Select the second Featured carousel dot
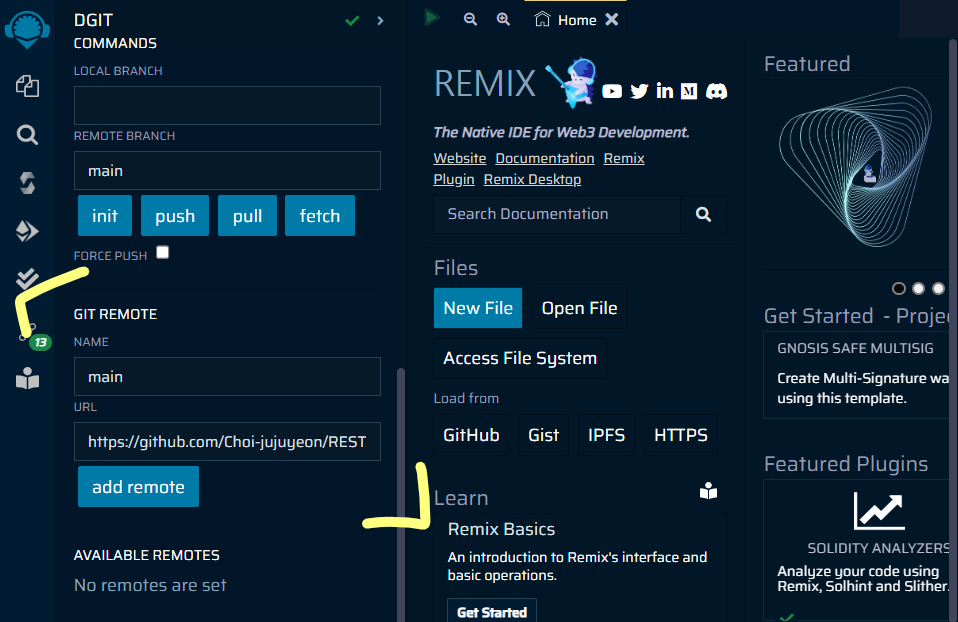 click(918, 288)
